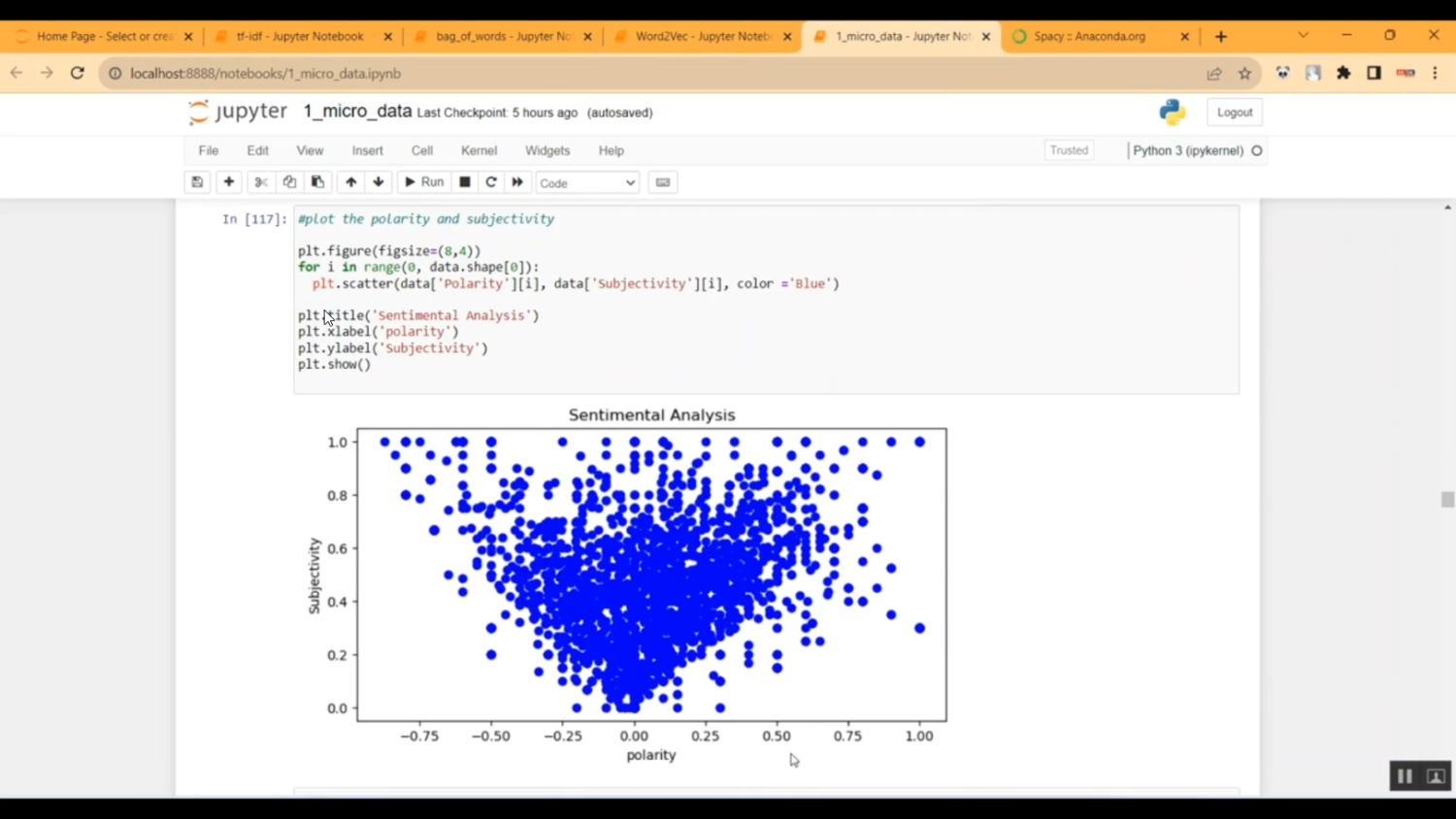This screenshot has width=1456, height=819.
Task: Copy selected cells icon
Action: point(289,182)
